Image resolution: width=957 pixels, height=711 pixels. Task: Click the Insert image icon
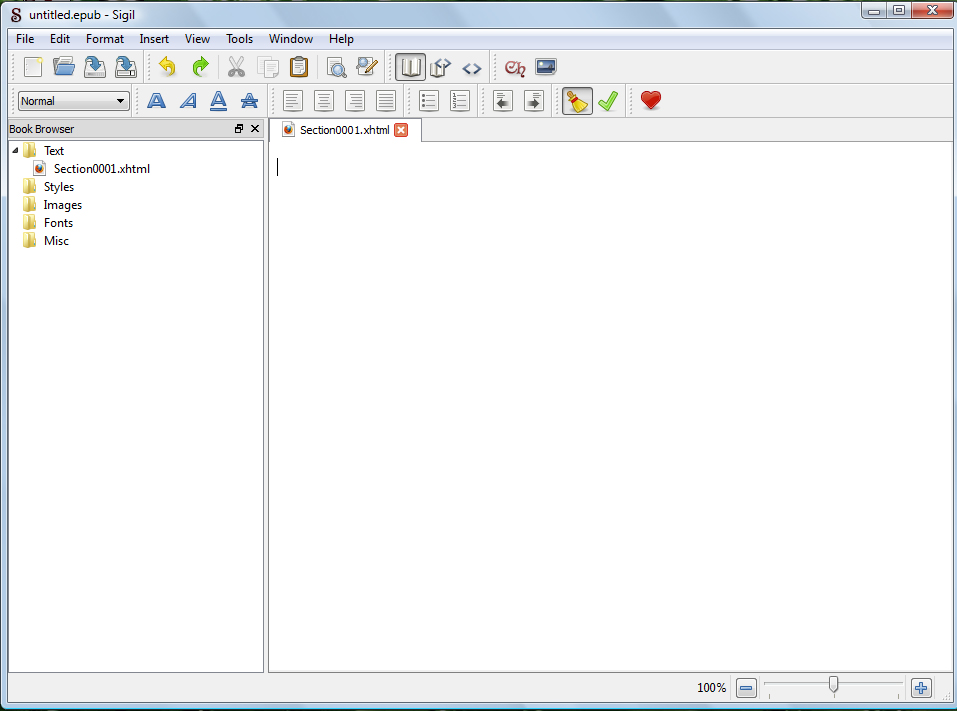click(x=546, y=67)
